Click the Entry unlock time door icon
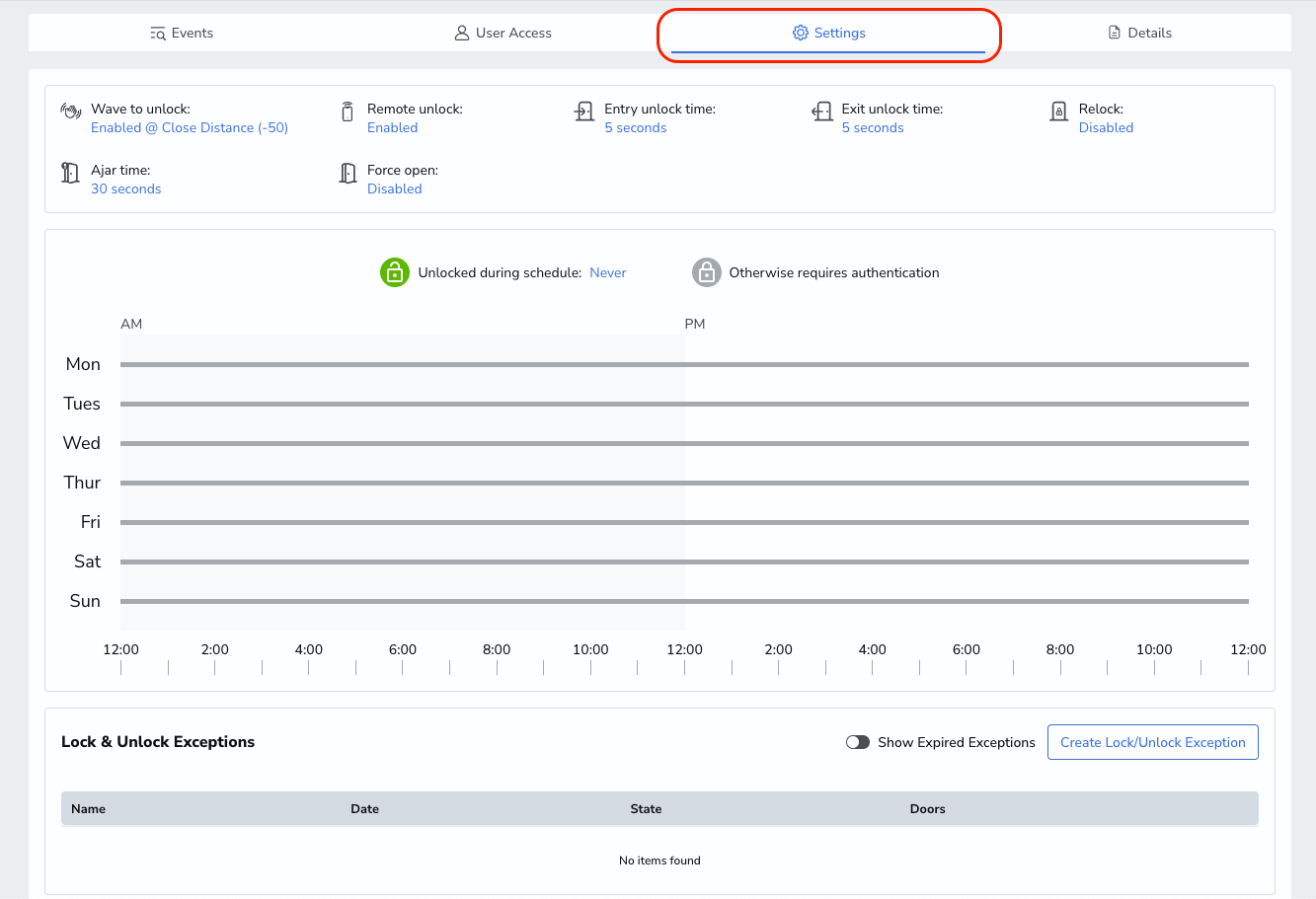 pos(584,112)
